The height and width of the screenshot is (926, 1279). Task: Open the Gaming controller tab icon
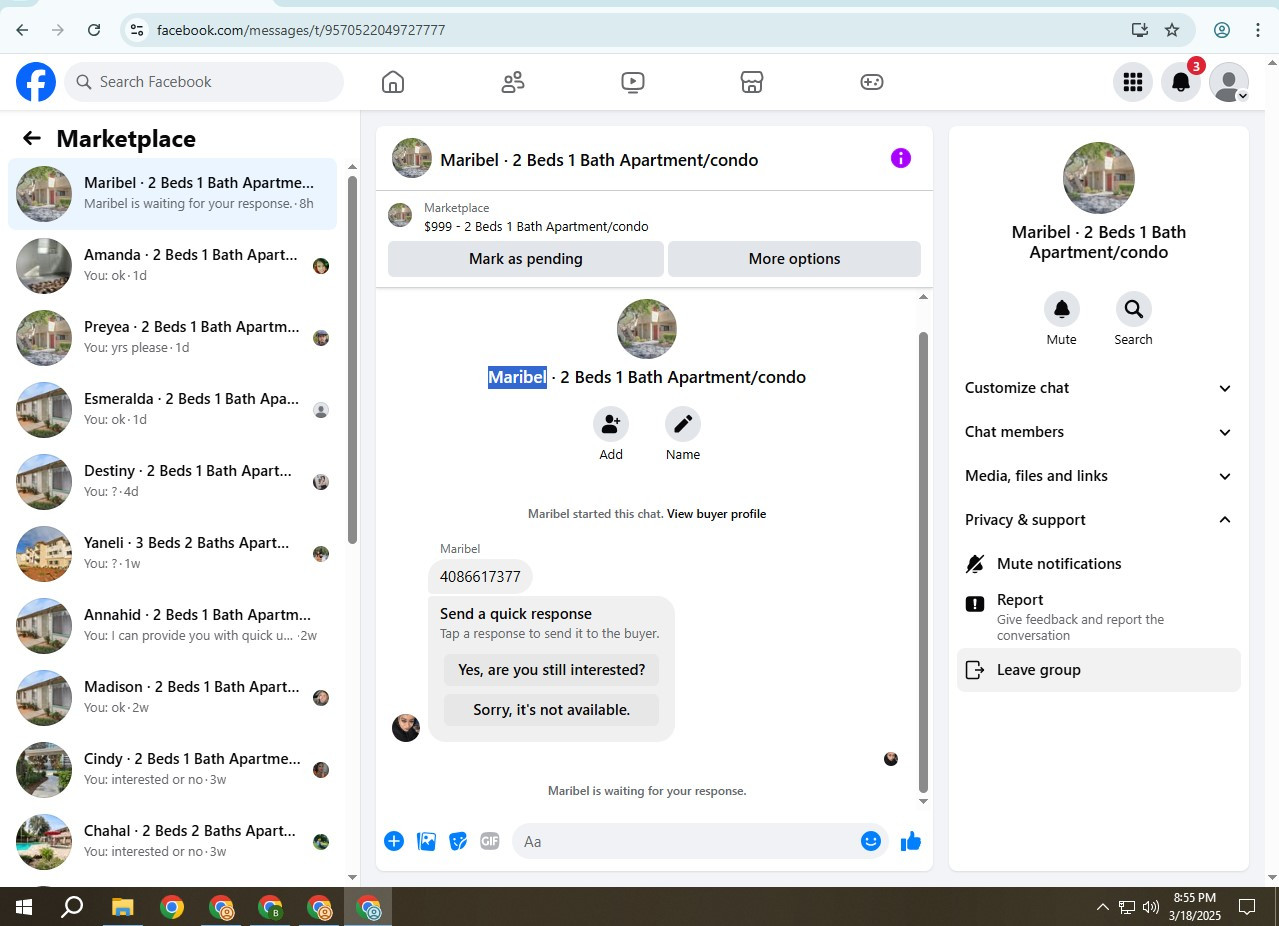(x=872, y=82)
